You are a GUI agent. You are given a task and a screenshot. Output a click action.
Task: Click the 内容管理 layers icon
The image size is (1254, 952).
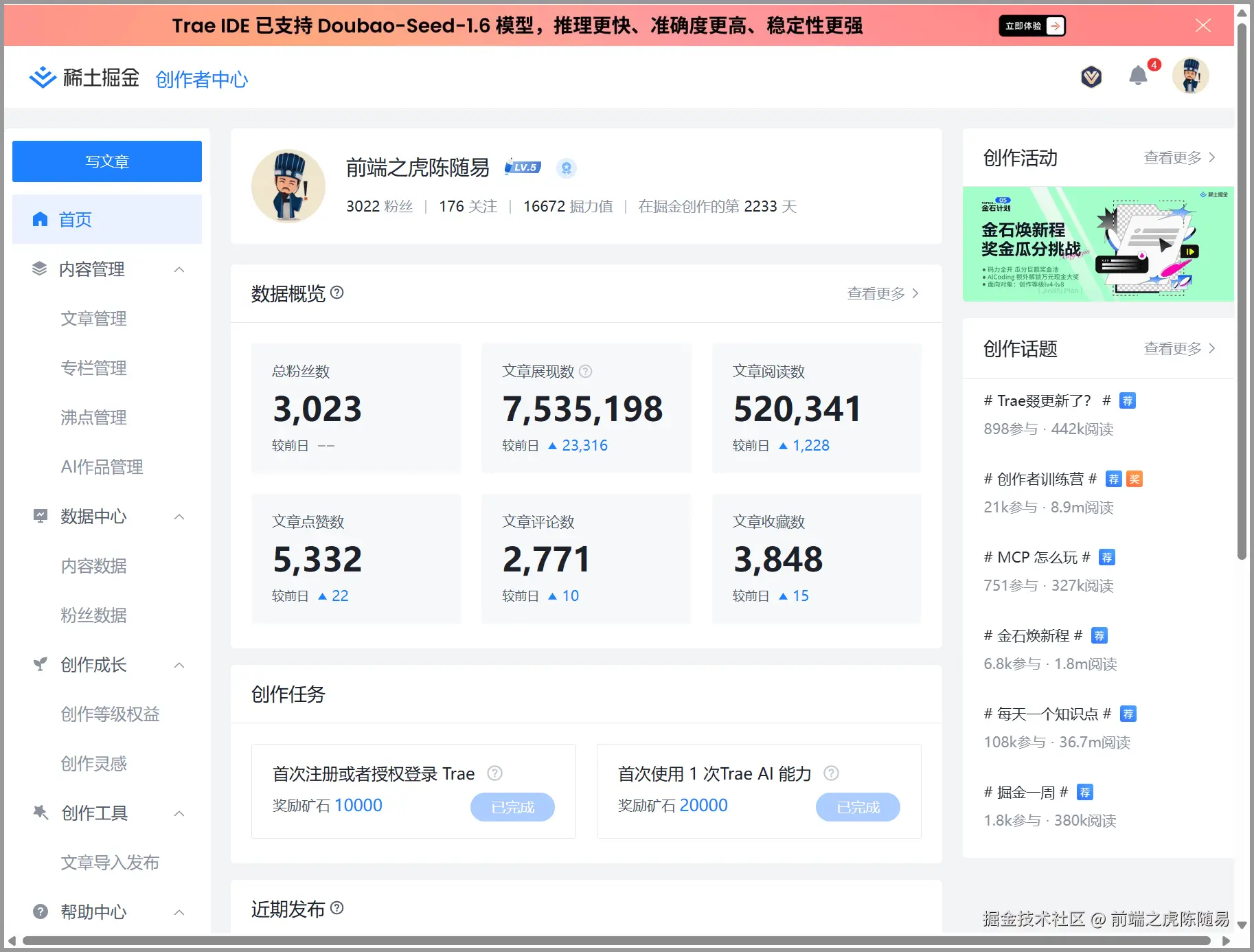pos(40,269)
